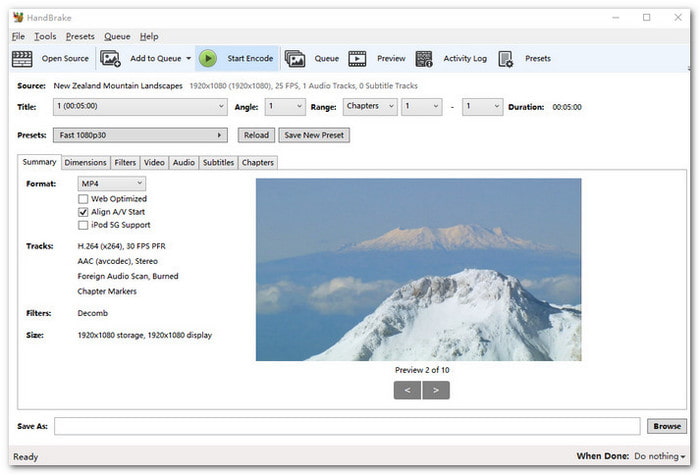Click the Presets gear-document icon
The image size is (700, 475).
[x=506, y=58]
